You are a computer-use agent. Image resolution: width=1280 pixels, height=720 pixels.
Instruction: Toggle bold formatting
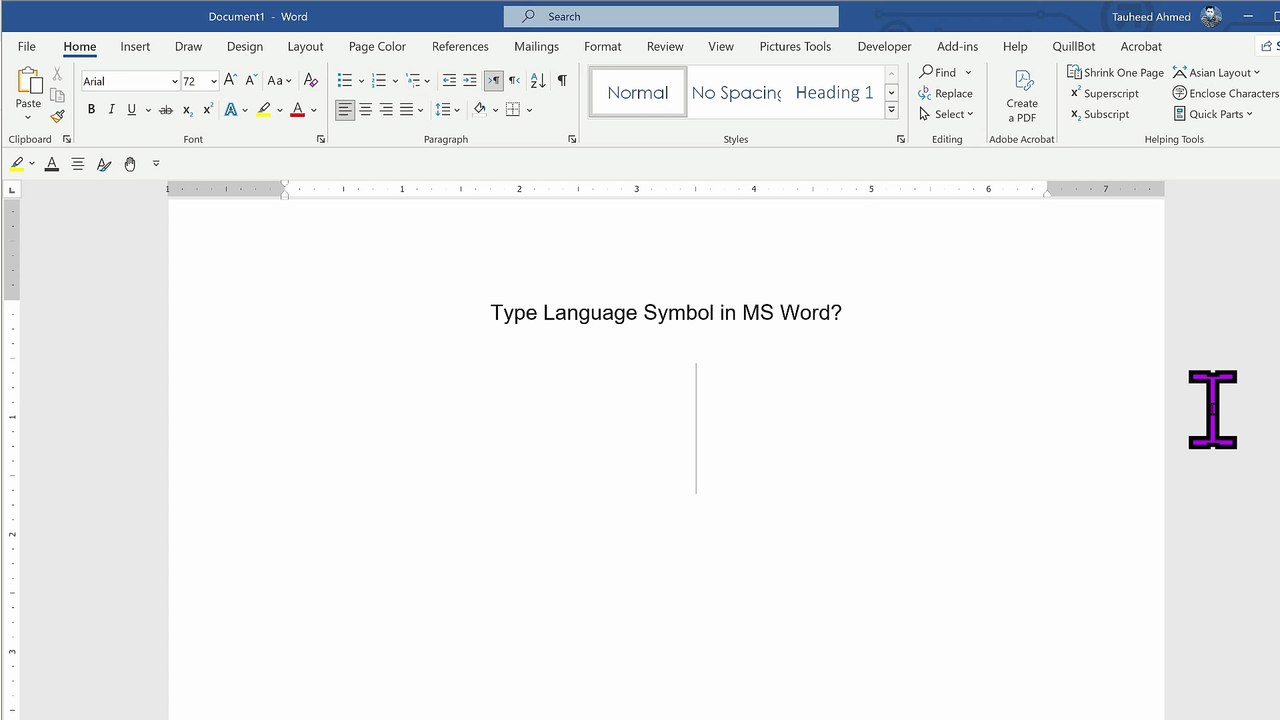91,109
